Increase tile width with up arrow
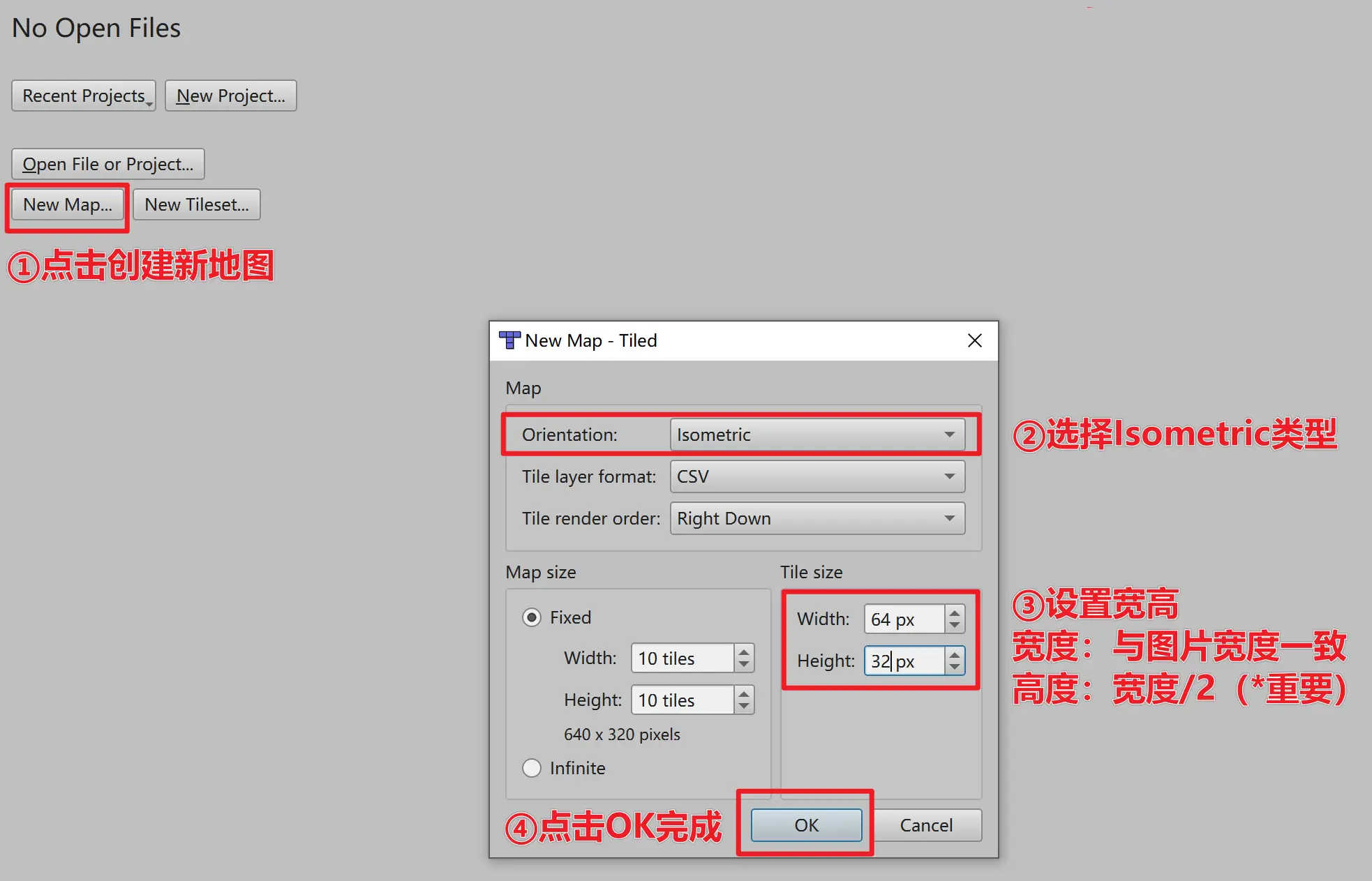This screenshot has width=1372, height=881. tap(955, 612)
